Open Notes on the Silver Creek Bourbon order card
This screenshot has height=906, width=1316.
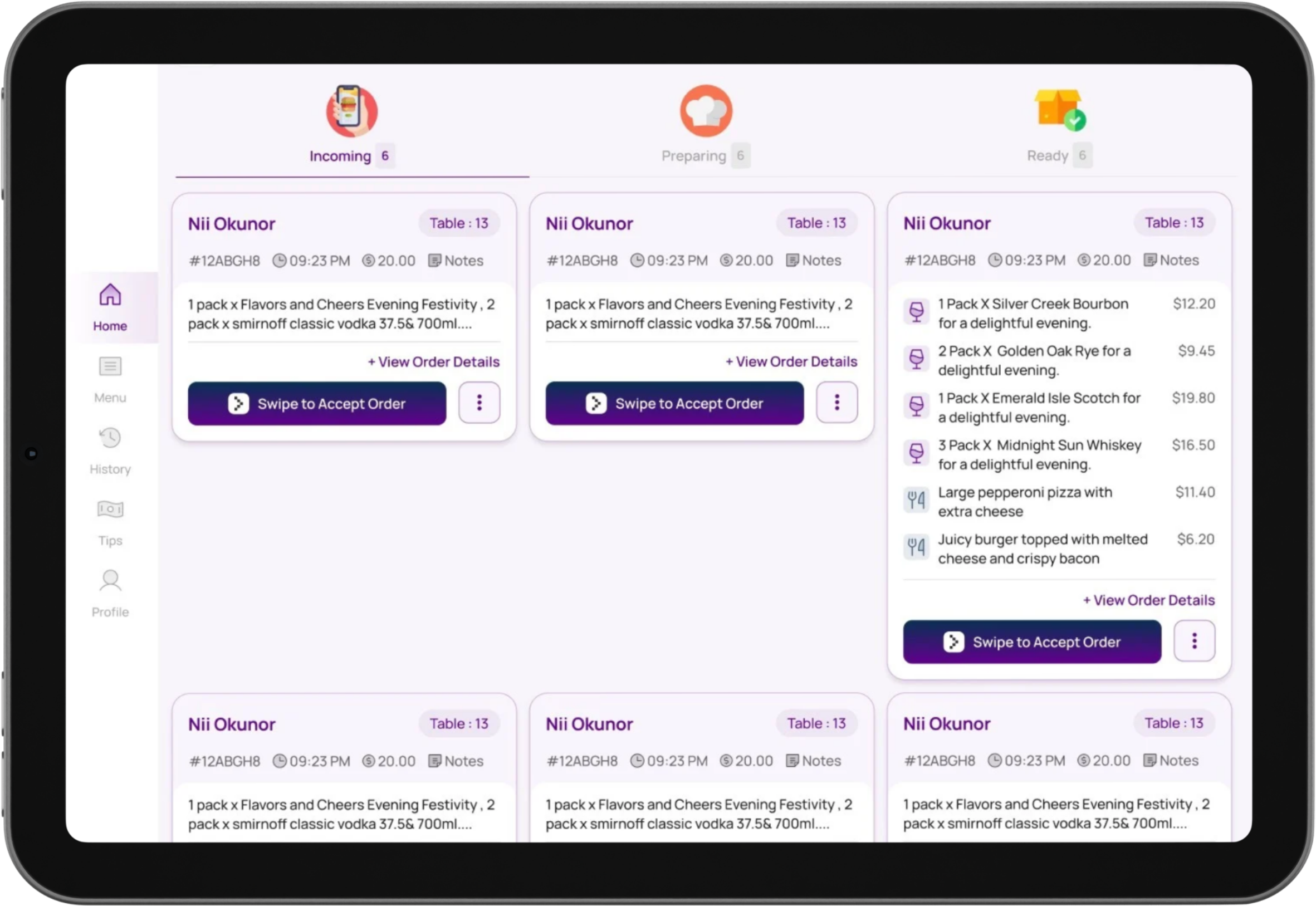(x=1171, y=260)
